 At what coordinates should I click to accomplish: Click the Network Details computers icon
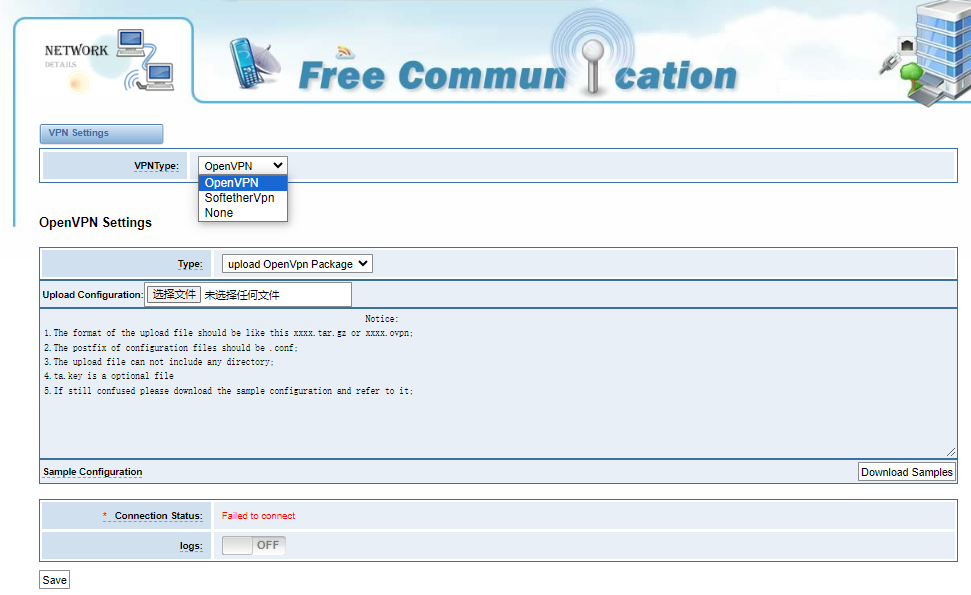pos(147,60)
